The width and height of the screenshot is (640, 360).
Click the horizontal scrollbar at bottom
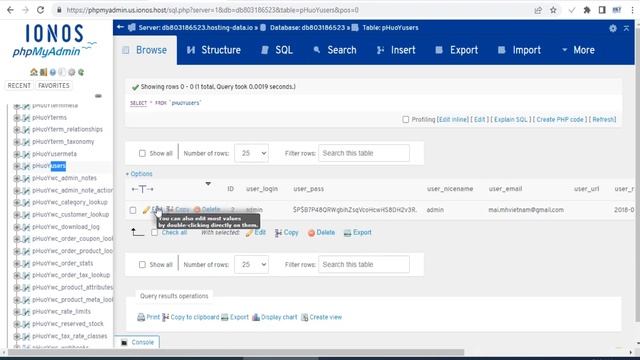click(x=236, y=352)
